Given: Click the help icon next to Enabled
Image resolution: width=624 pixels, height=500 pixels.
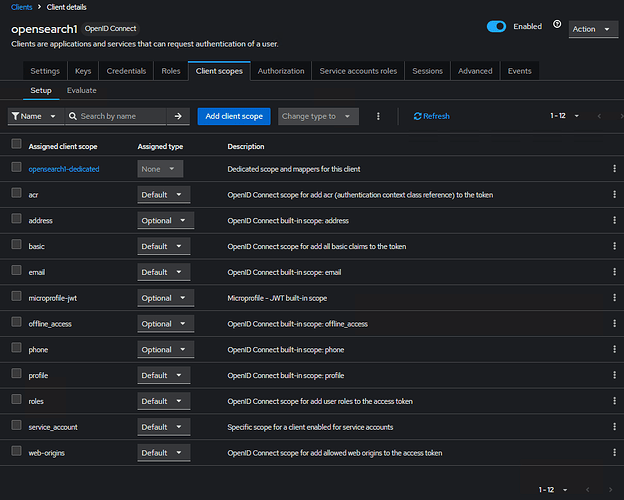Looking at the screenshot, I should click(557, 24).
